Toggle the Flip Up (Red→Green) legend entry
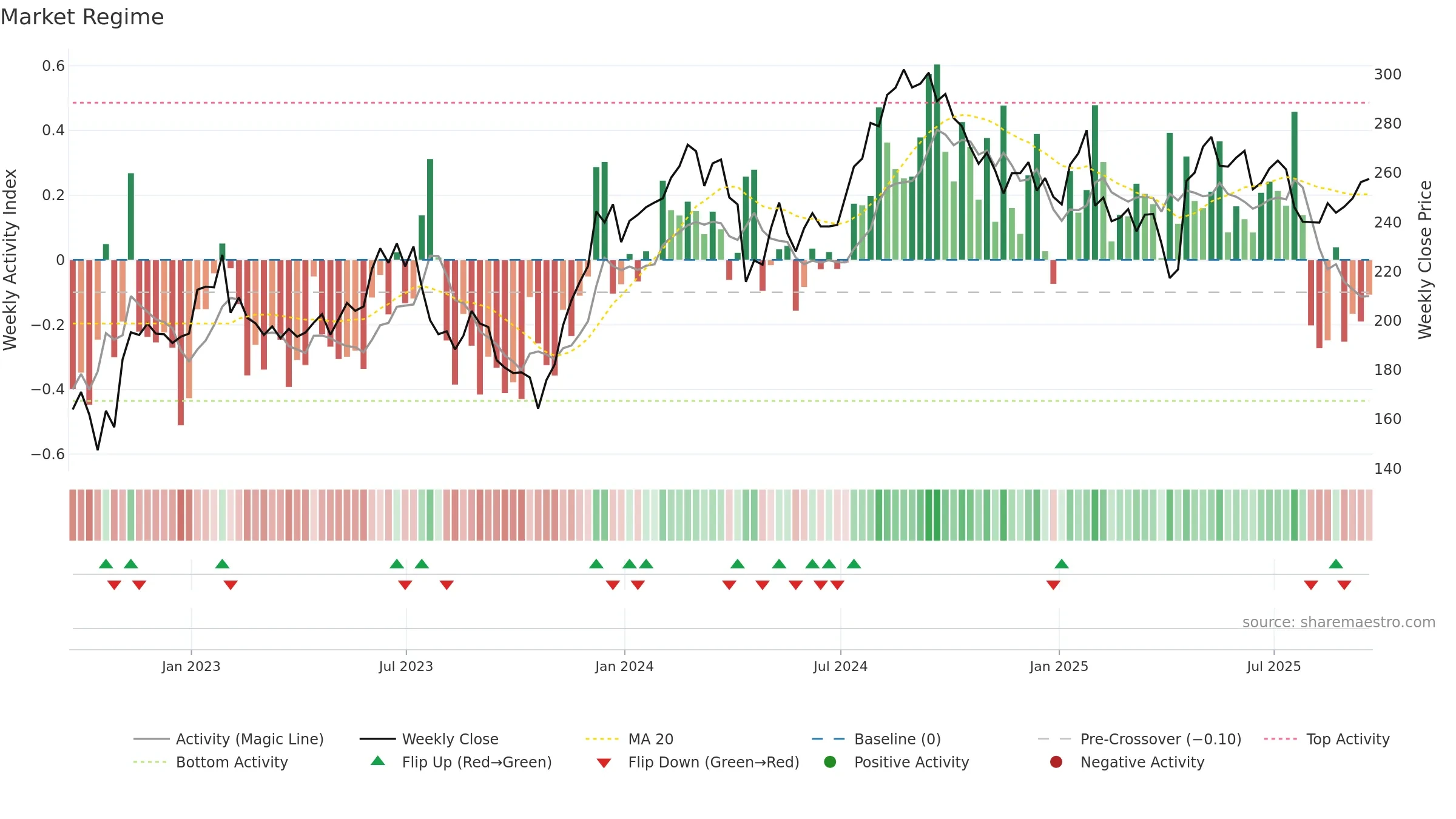Viewport: 1456px width, 819px height. (461, 762)
